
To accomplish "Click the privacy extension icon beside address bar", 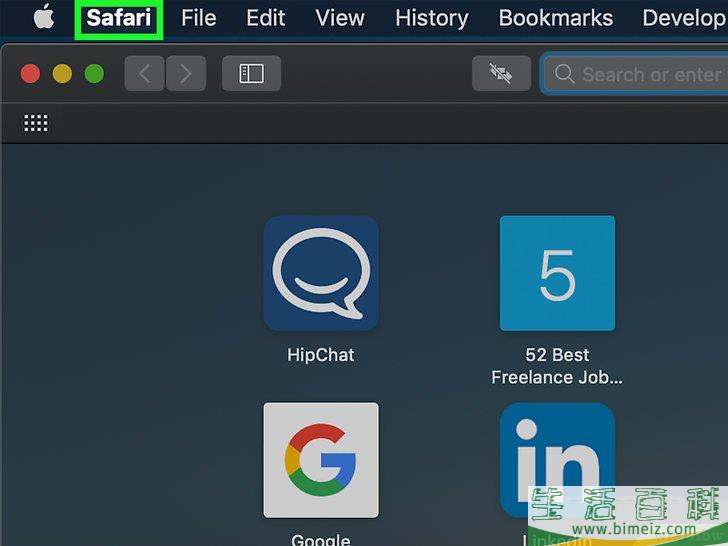I will pyautogui.click(x=501, y=73).
